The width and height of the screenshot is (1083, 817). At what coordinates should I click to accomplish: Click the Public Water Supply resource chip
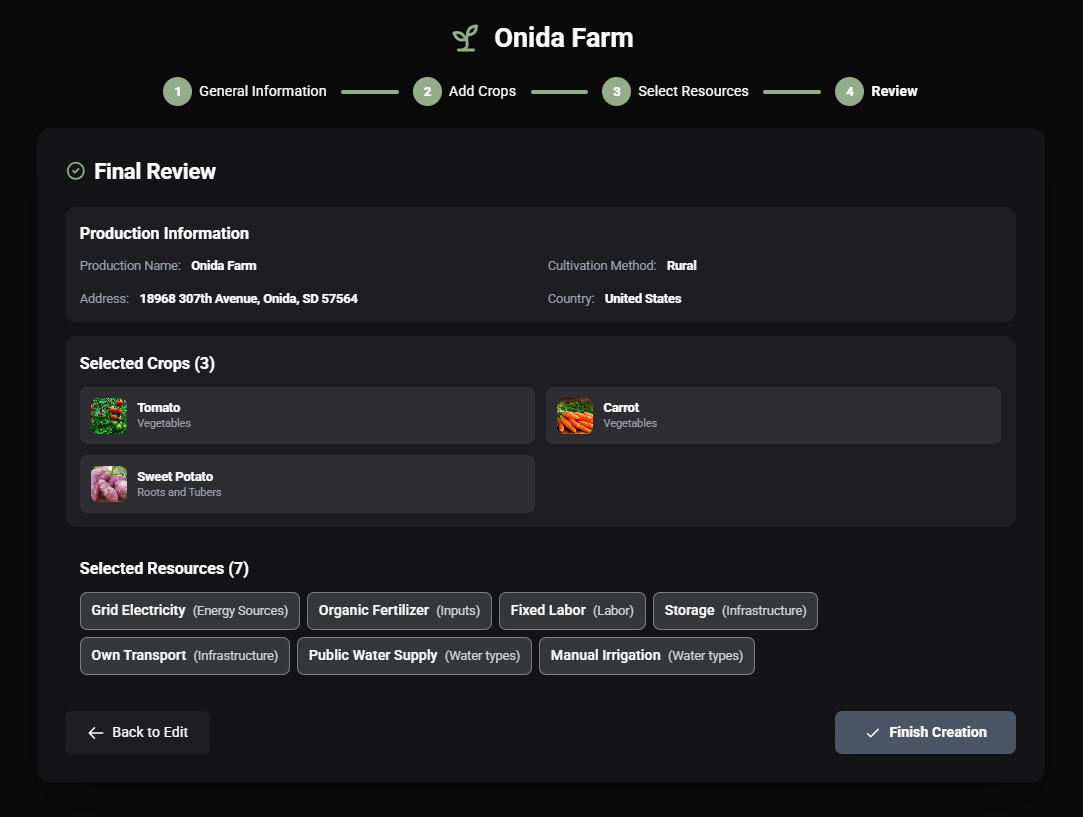coord(413,655)
